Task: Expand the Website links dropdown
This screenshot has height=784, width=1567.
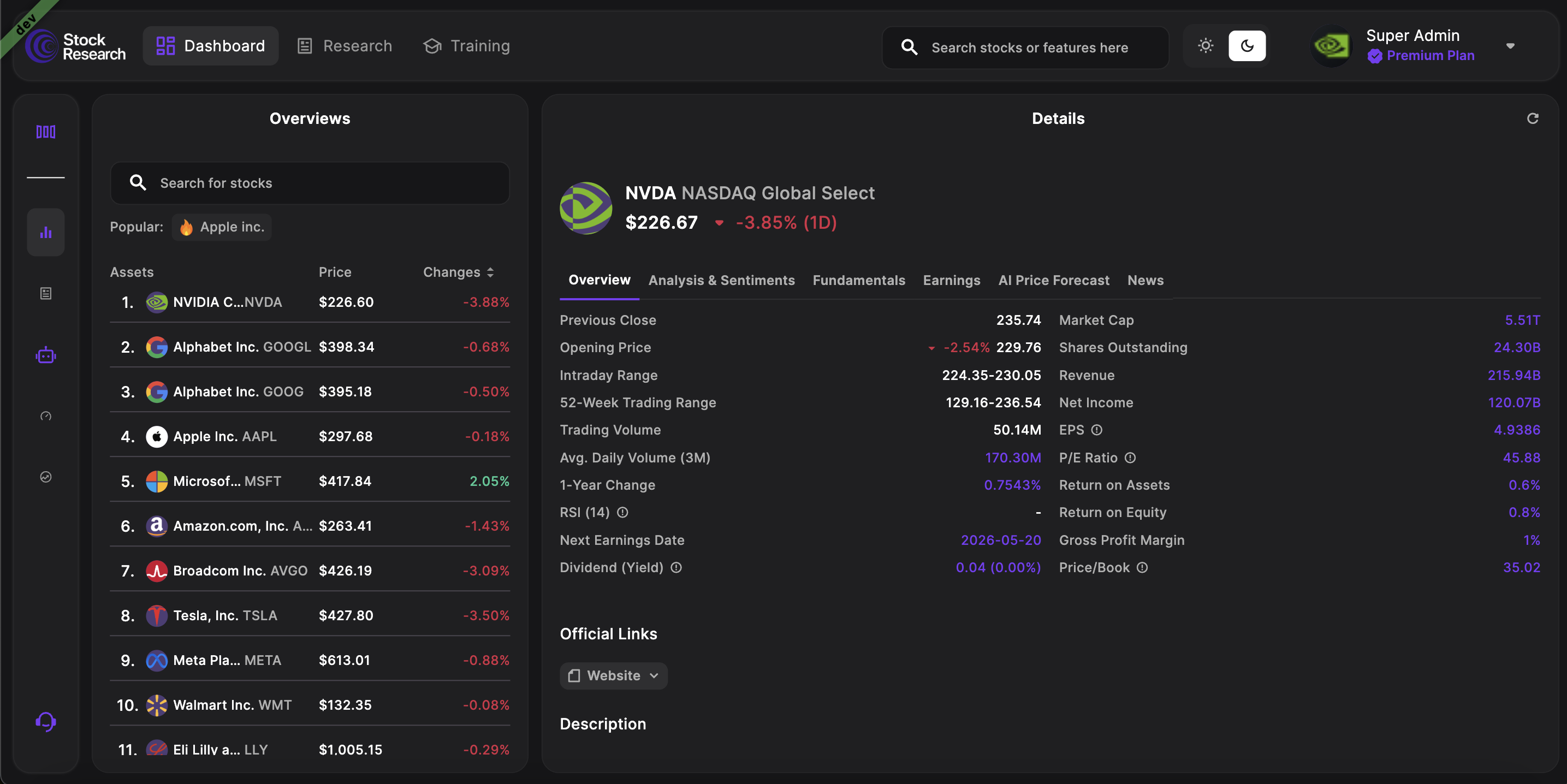Action: tap(613, 676)
